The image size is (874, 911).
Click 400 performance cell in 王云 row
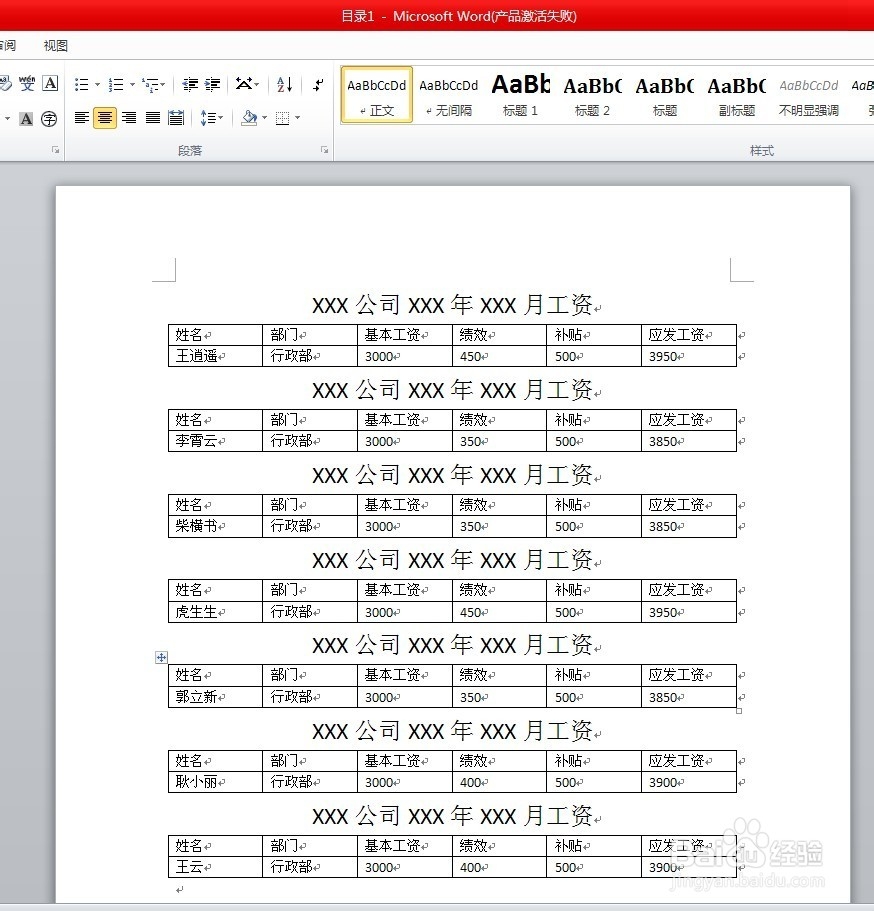tap(499, 867)
